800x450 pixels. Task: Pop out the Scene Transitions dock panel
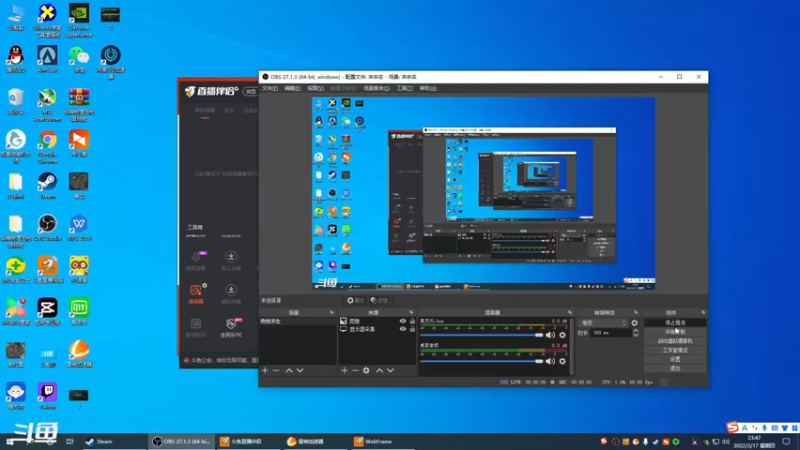pos(636,312)
